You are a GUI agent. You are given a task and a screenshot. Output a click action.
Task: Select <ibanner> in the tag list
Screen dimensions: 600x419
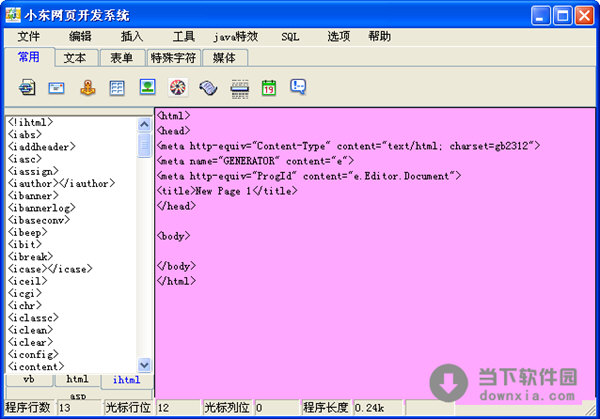tap(33, 196)
